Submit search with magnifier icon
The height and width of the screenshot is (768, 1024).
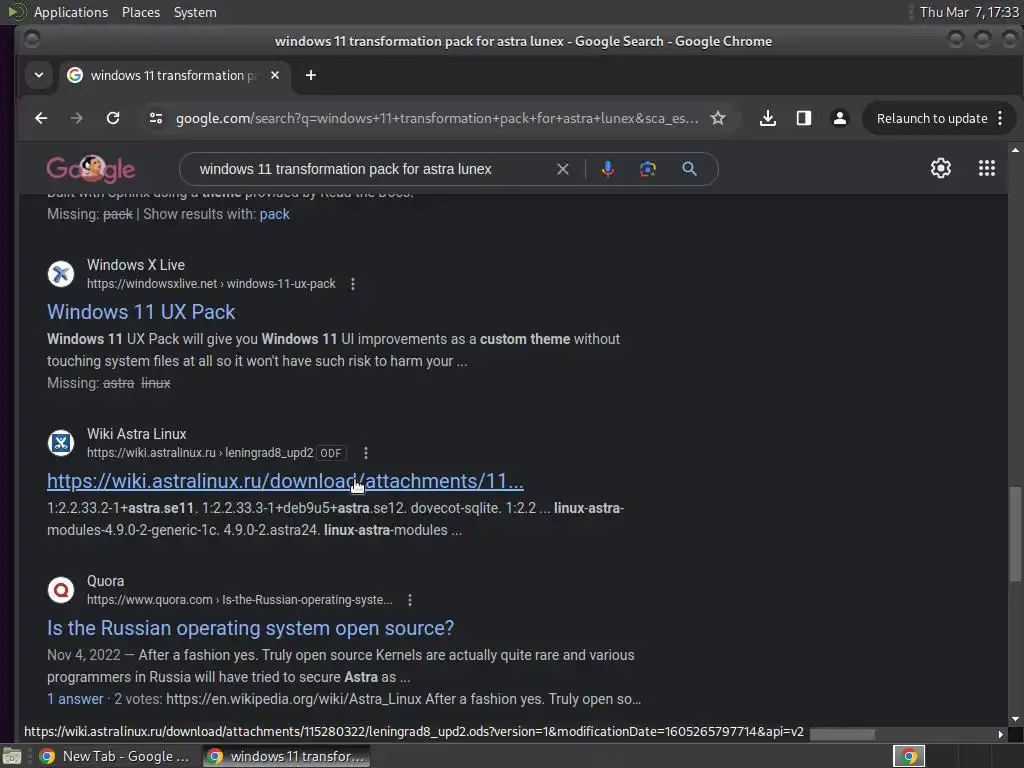coord(689,169)
